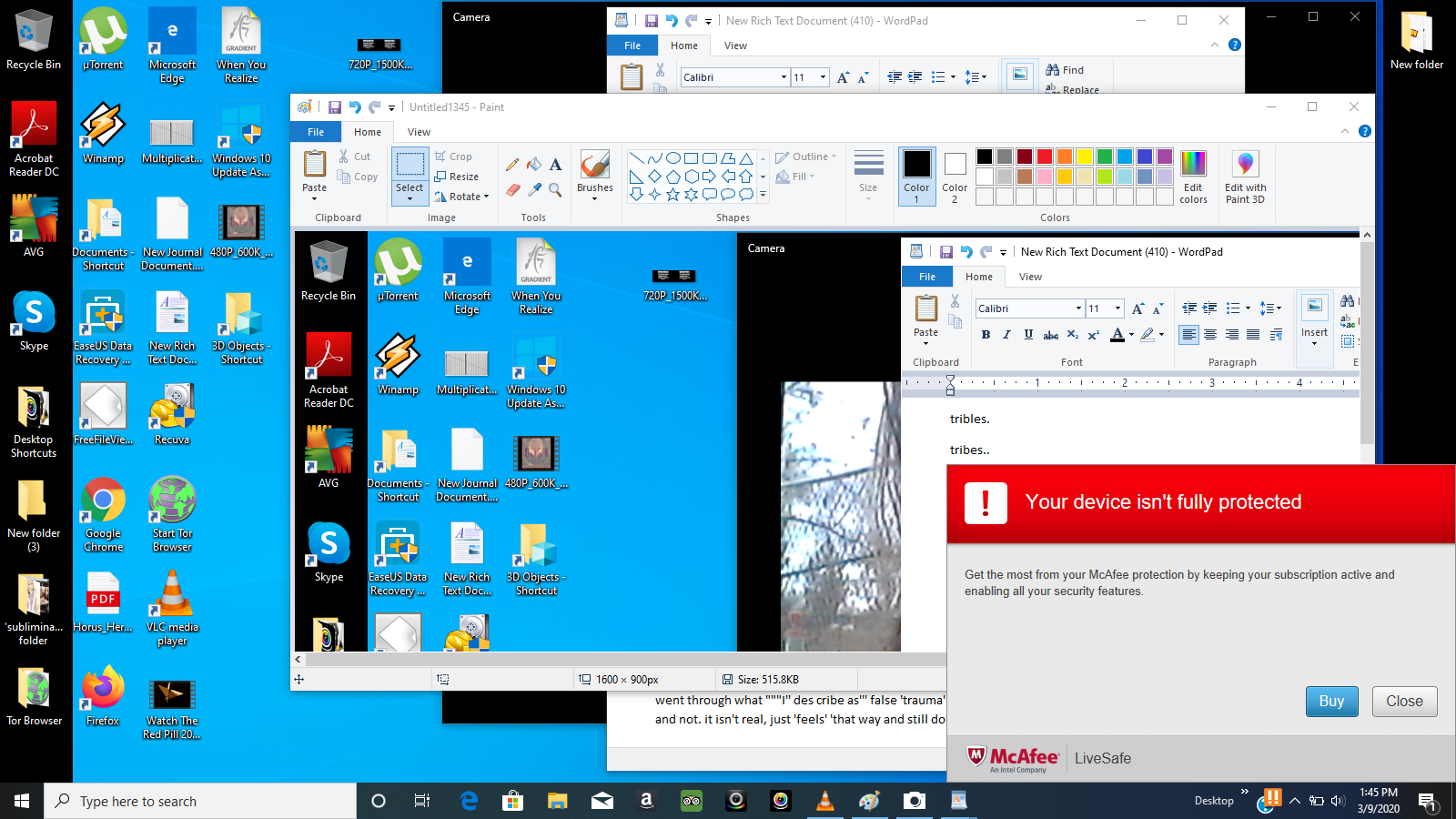
Task: Click the volume icon in system tray
Action: coord(1337,801)
